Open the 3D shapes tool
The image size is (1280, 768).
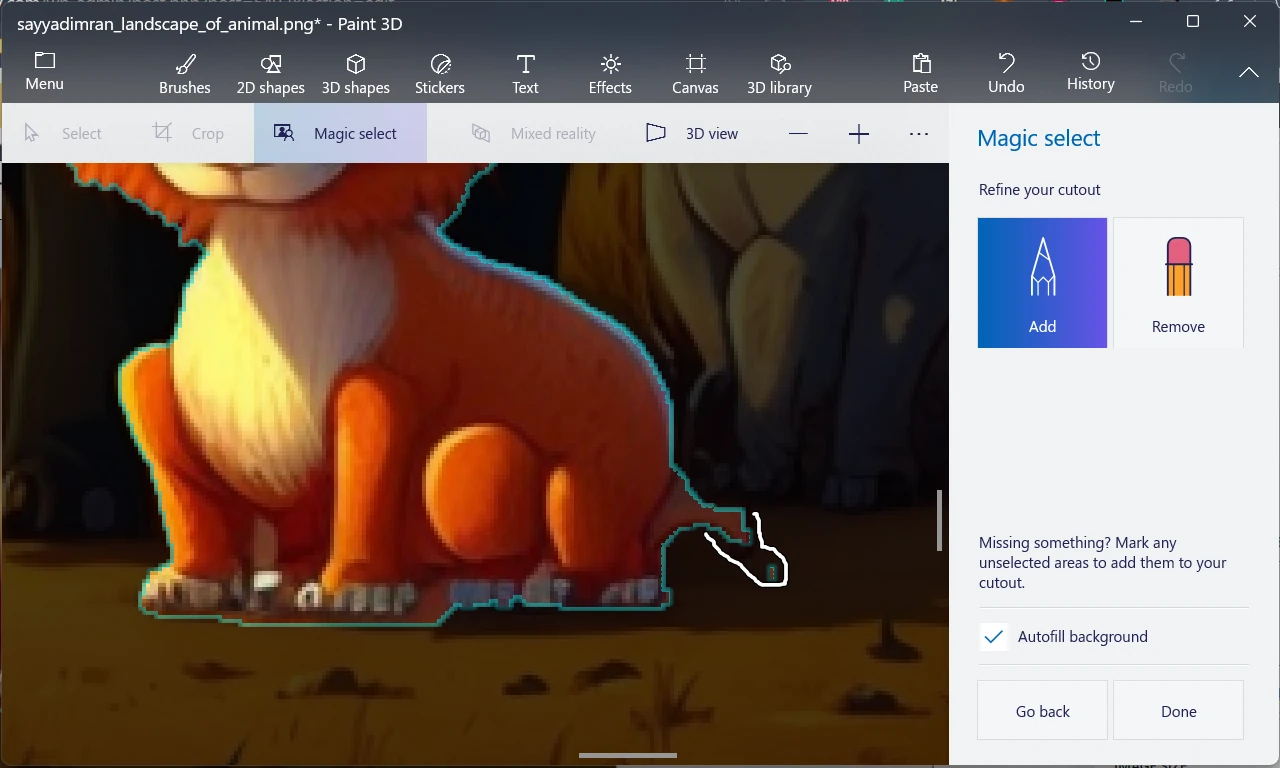[x=356, y=72]
